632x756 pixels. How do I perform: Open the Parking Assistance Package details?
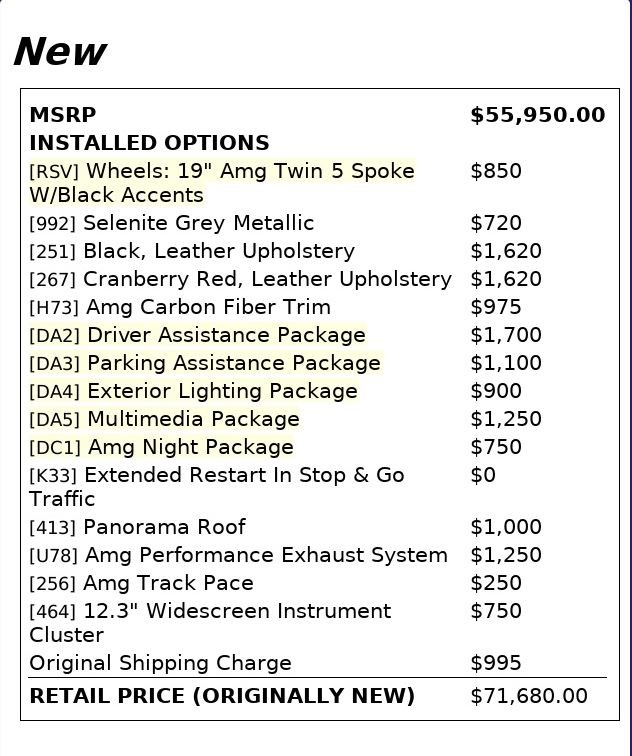pos(205,363)
